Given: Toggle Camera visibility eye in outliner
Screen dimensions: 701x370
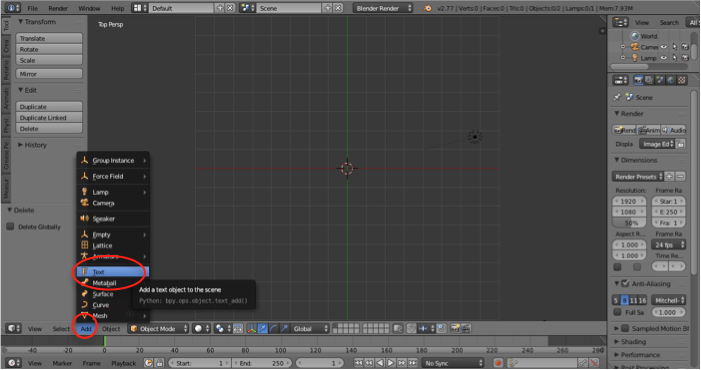Looking at the screenshot, I should coord(664,47).
